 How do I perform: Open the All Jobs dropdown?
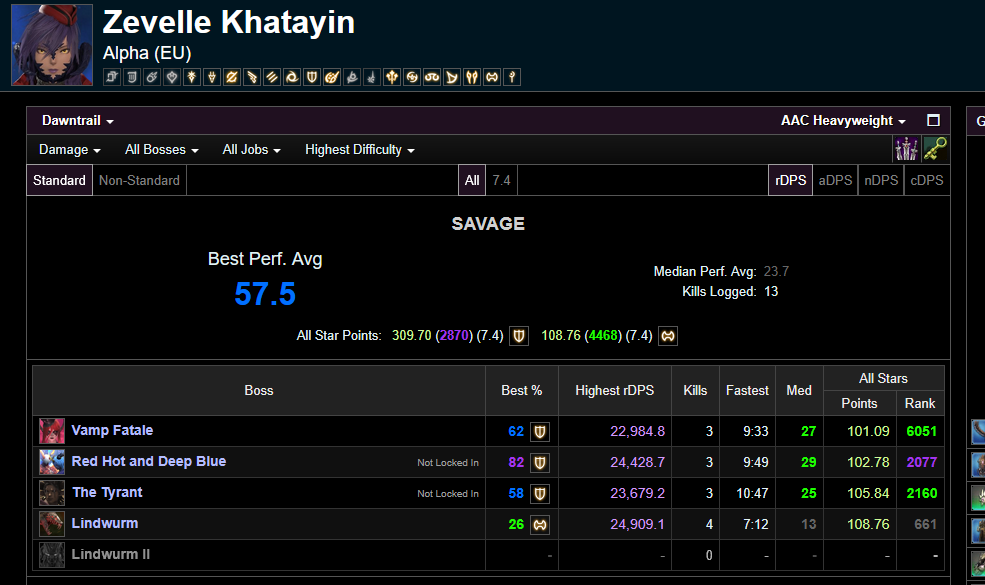[251, 150]
